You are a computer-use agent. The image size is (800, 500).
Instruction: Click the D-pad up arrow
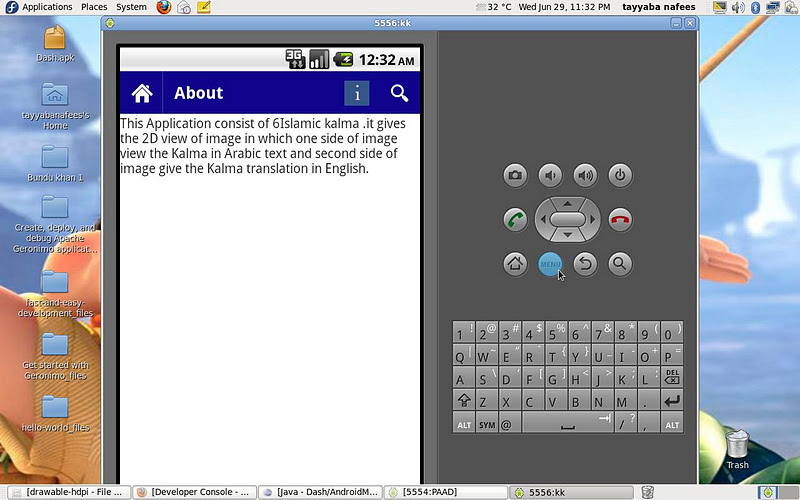(x=567, y=204)
